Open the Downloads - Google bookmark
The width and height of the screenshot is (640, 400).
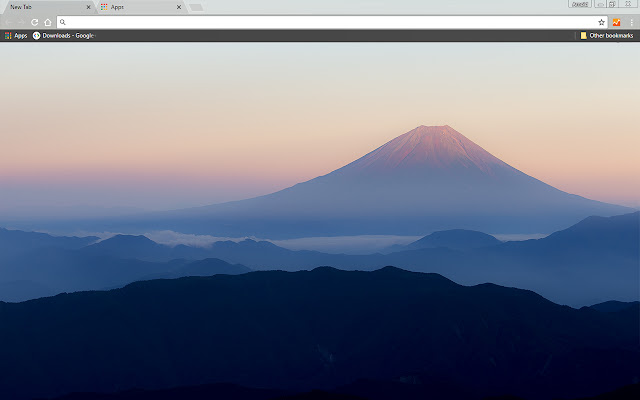pos(64,36)
